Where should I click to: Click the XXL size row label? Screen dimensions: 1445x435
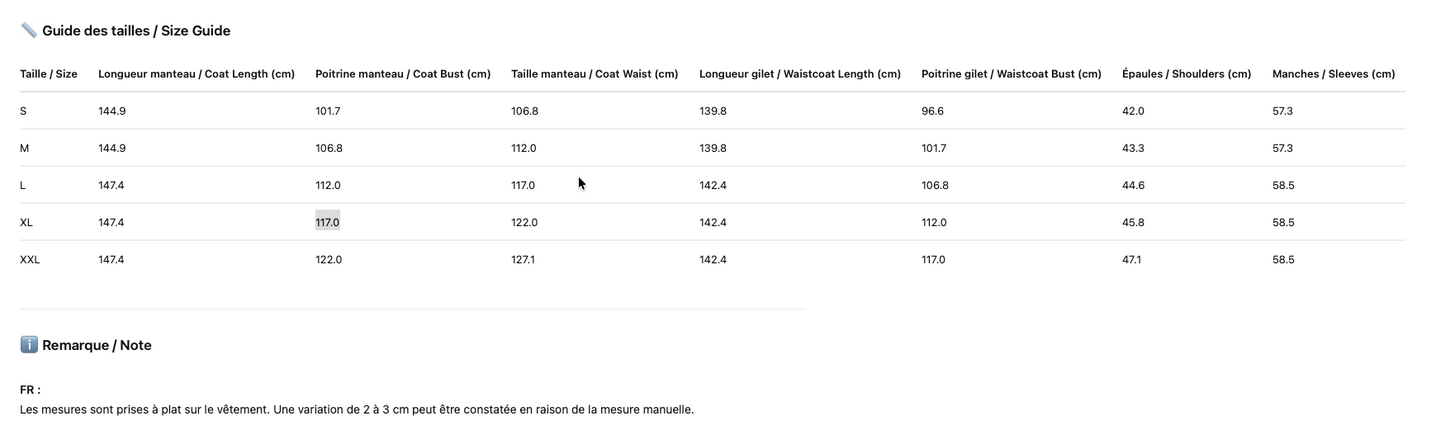[x=30, y=260]
